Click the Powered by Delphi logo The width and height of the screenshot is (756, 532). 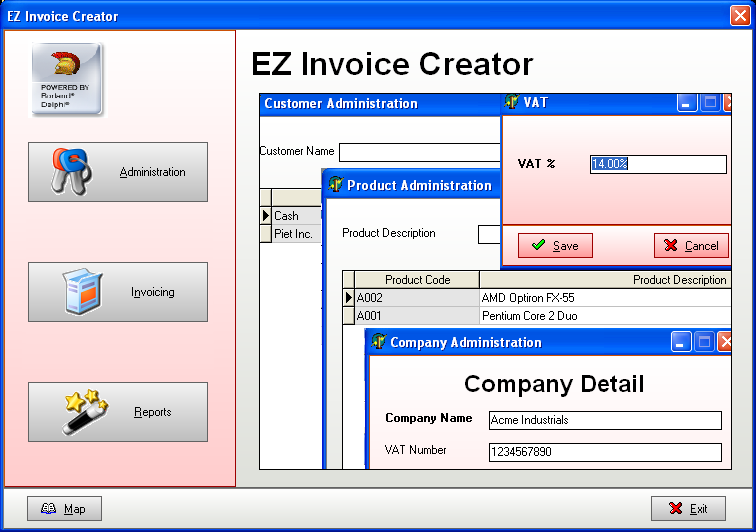66,79
